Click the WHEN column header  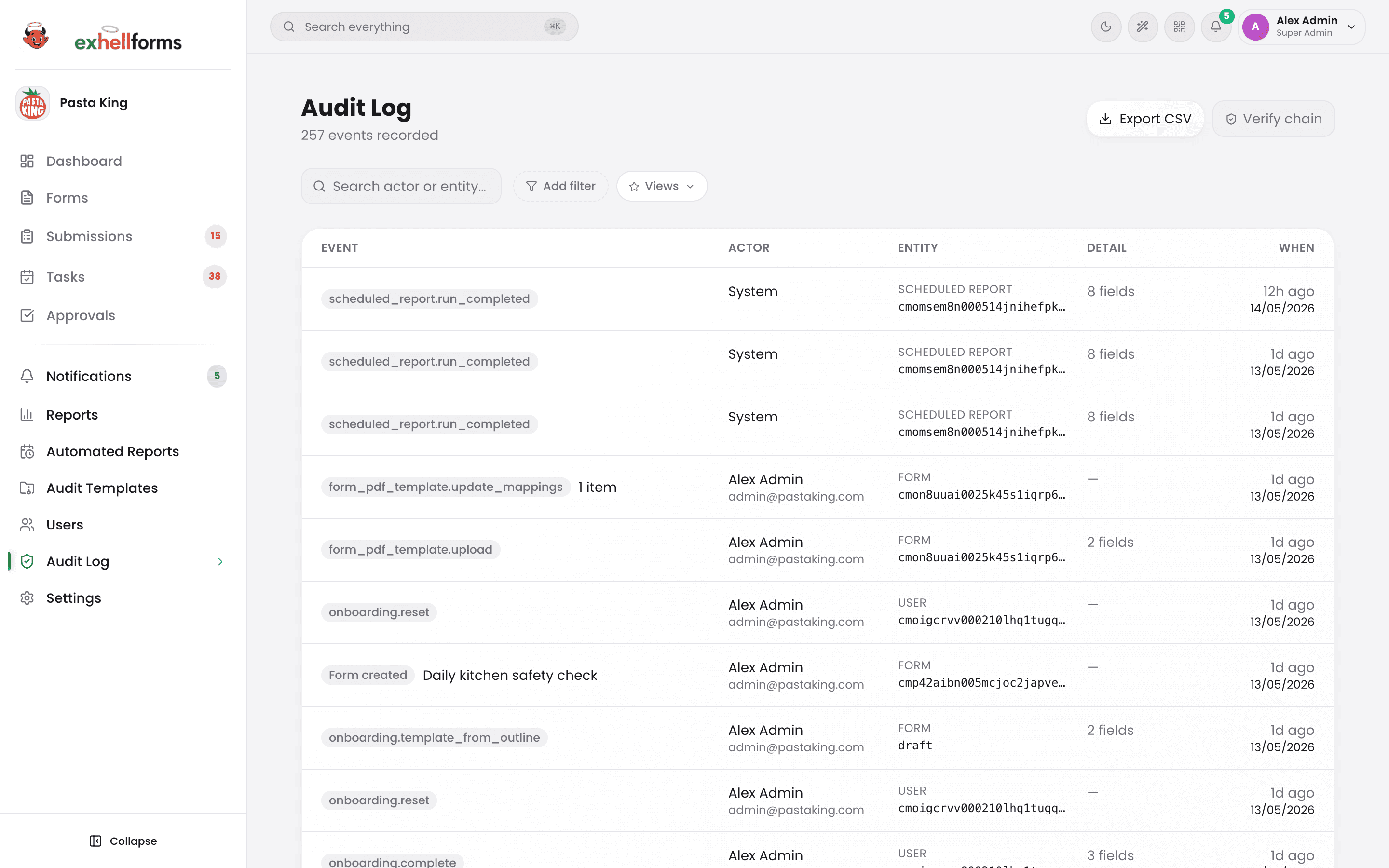click(x=1296, y=248)
